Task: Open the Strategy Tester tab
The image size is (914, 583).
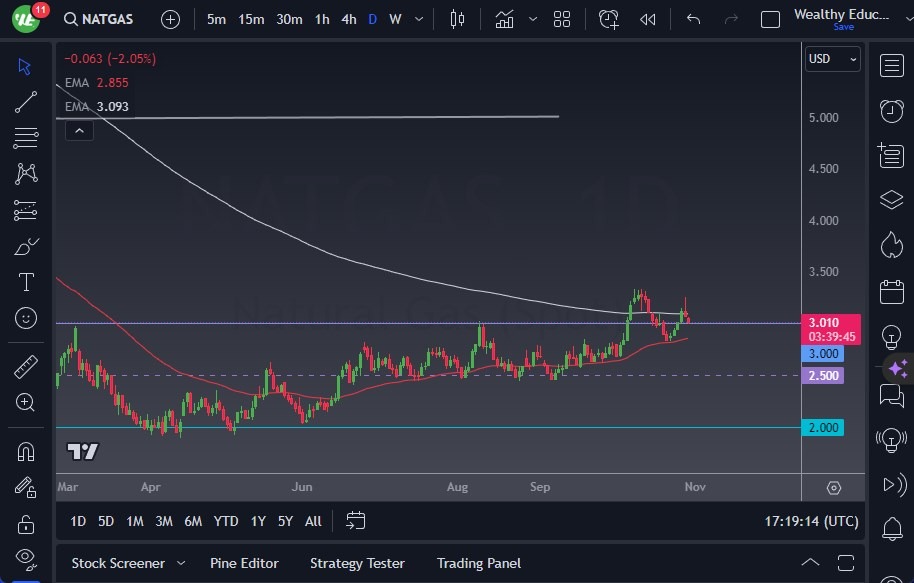Action: [357, 563]
